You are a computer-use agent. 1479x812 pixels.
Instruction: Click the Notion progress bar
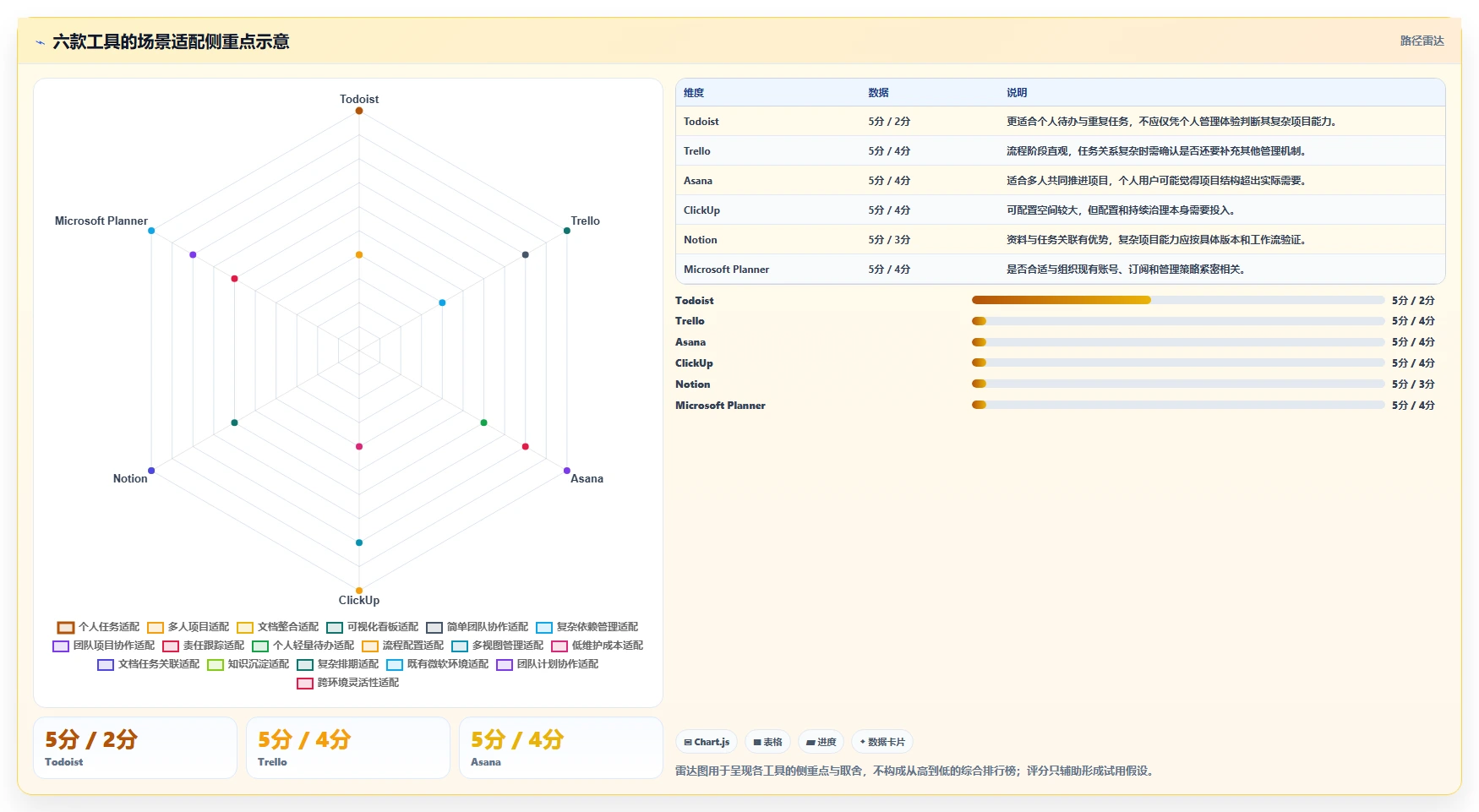(x=1178, y=384)
